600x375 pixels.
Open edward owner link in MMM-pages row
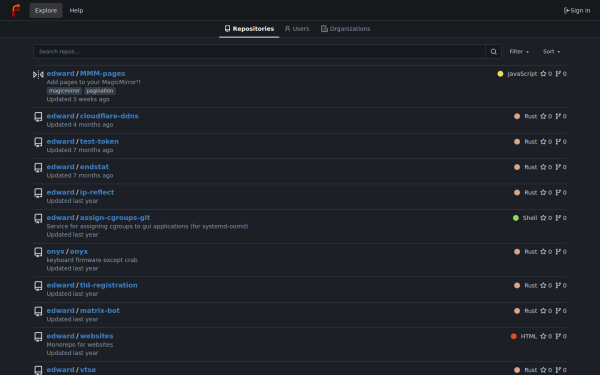click(60, 73)
